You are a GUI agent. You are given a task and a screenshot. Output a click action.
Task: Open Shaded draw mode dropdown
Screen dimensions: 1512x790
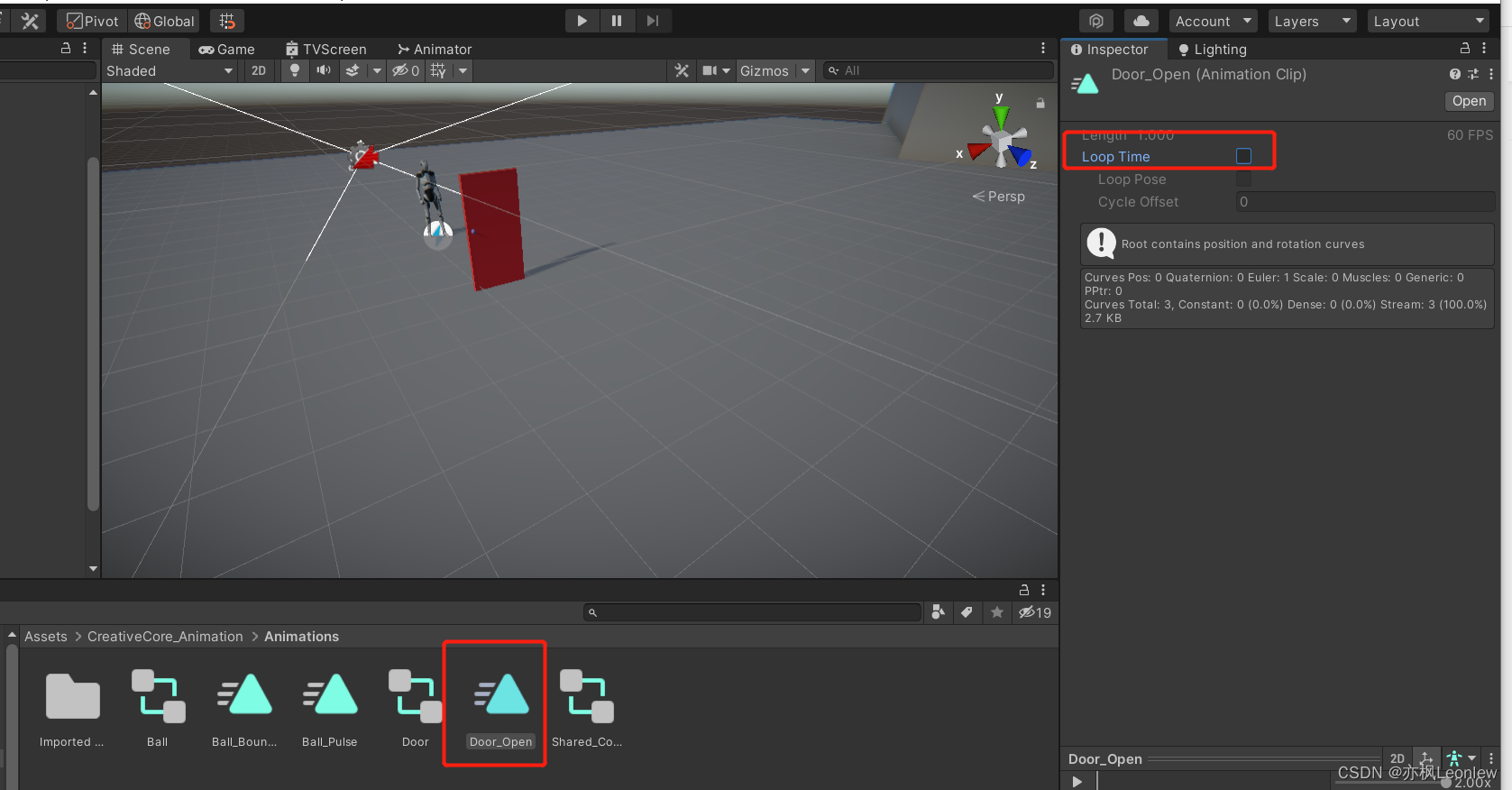click(170, 71)
